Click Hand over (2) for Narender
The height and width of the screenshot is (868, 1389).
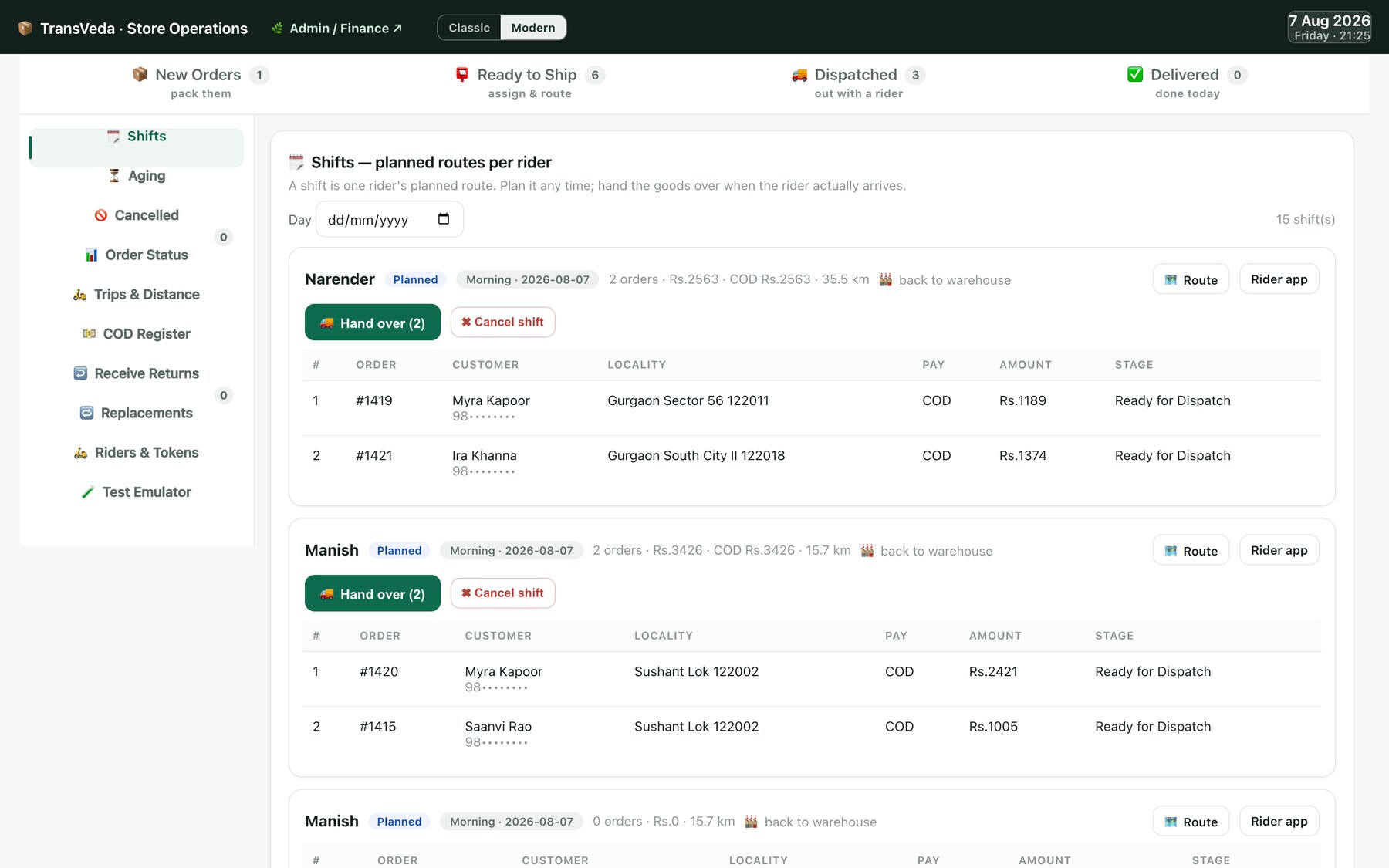(373, 323)
